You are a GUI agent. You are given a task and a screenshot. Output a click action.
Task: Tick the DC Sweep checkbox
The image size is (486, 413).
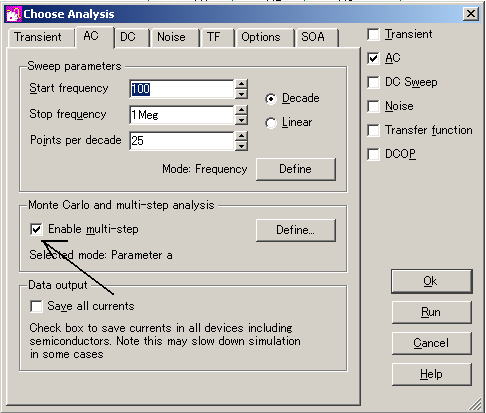pos(373,82)
